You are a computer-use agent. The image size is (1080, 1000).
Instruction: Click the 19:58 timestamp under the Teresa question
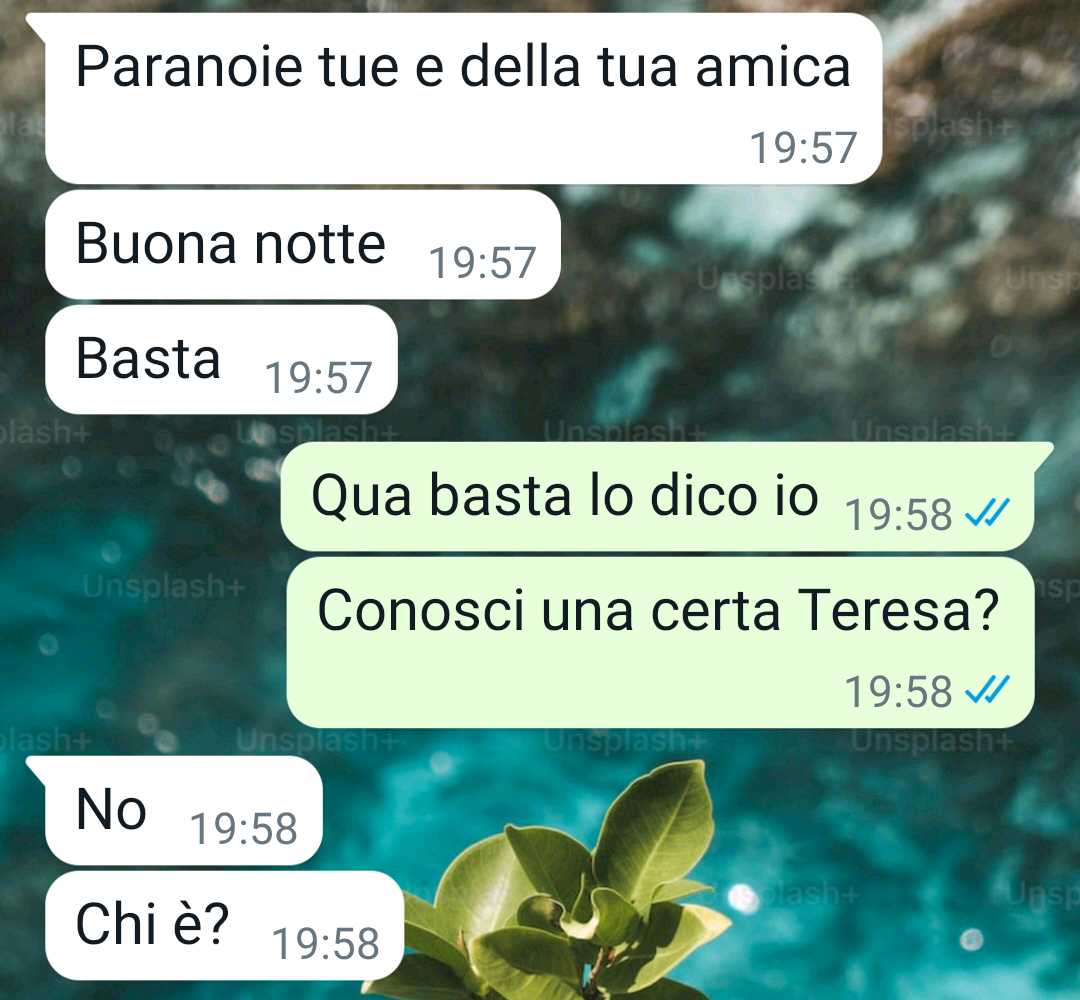coord(899,691)
